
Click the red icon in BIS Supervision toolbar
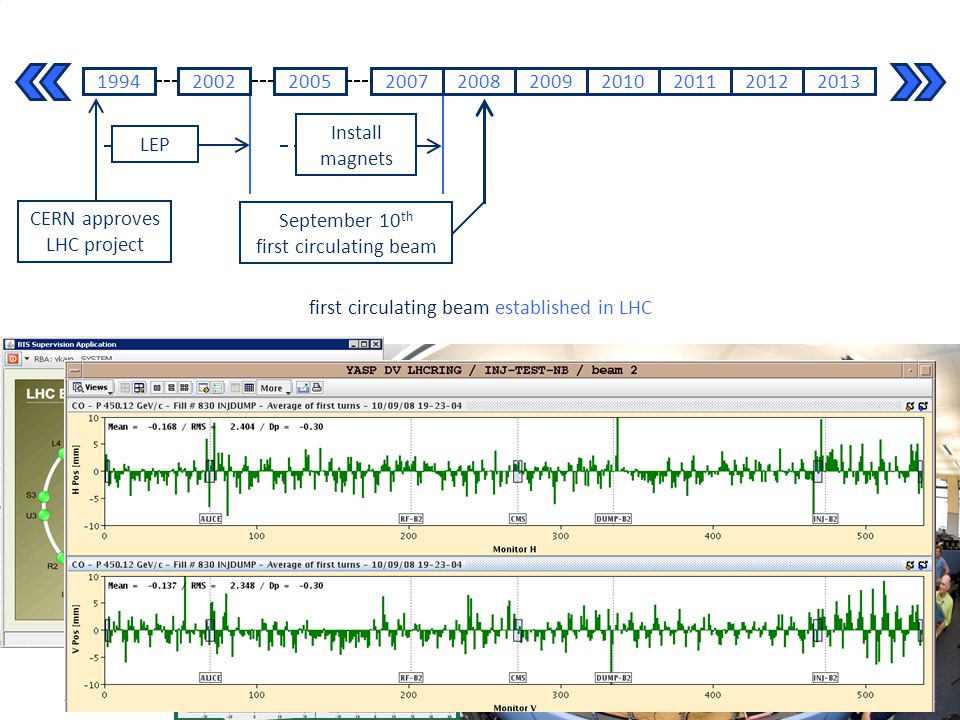click(x=13, y=359)
